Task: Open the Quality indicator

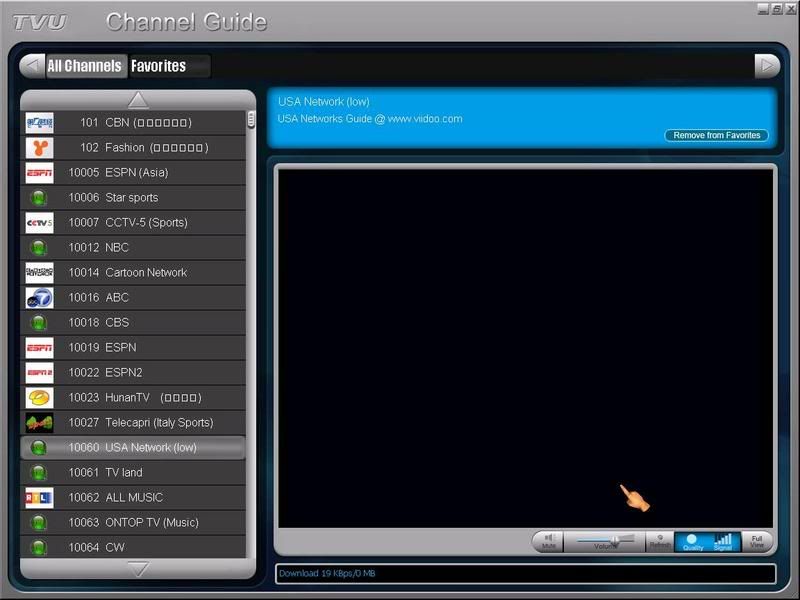Action: tap(692, 541)
